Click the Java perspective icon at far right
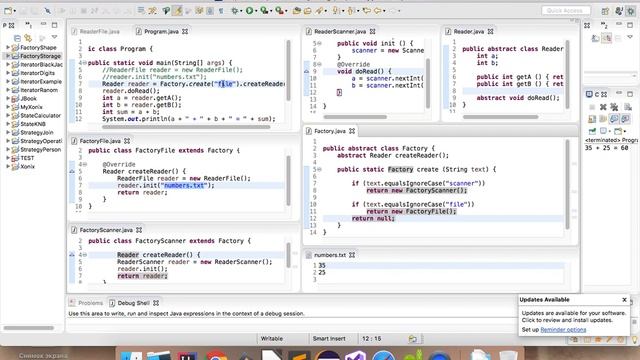Image resolution: width=640 pixels, height=360 pixels. click(619, 11)
